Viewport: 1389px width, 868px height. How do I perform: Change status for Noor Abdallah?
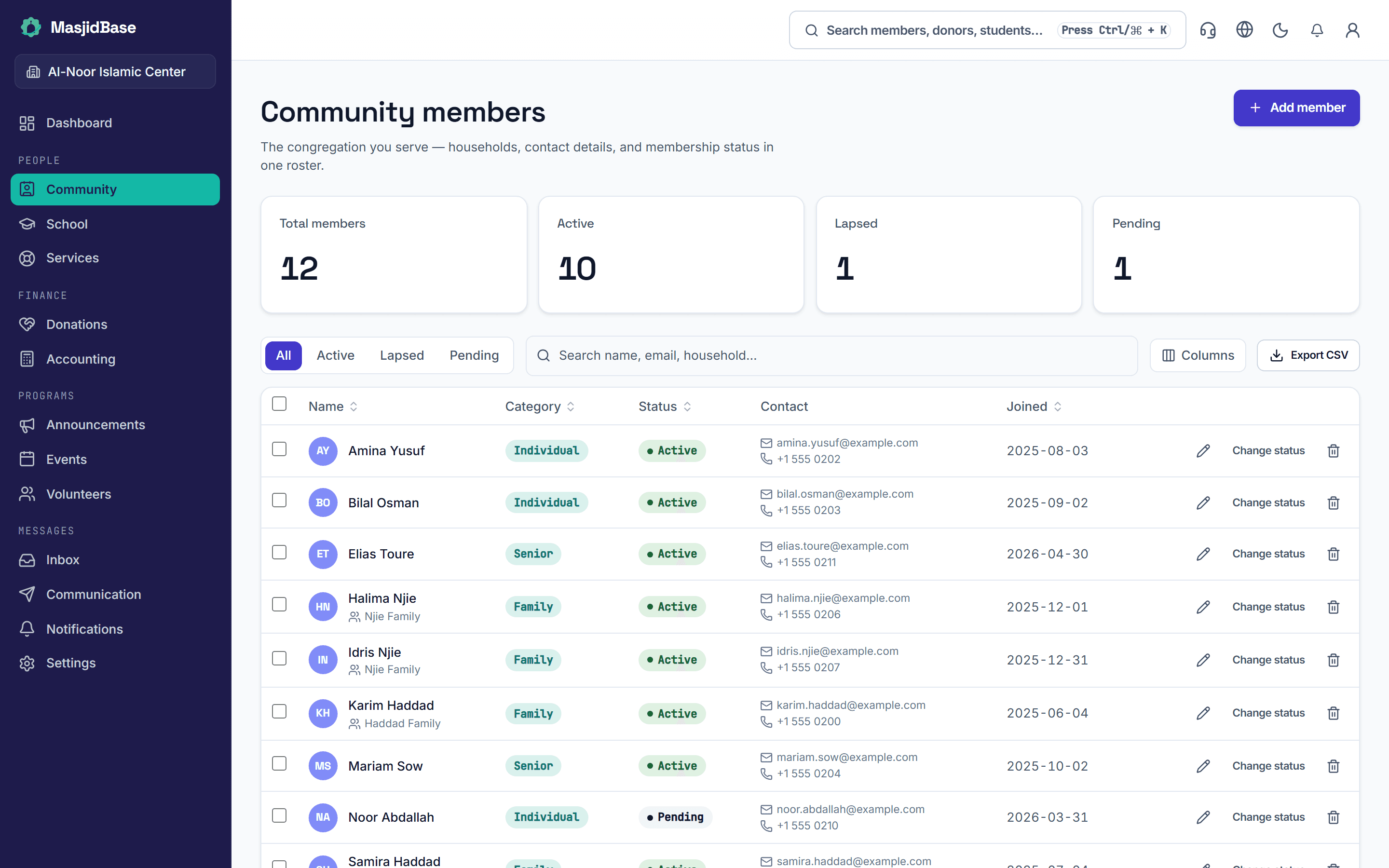1268,817
